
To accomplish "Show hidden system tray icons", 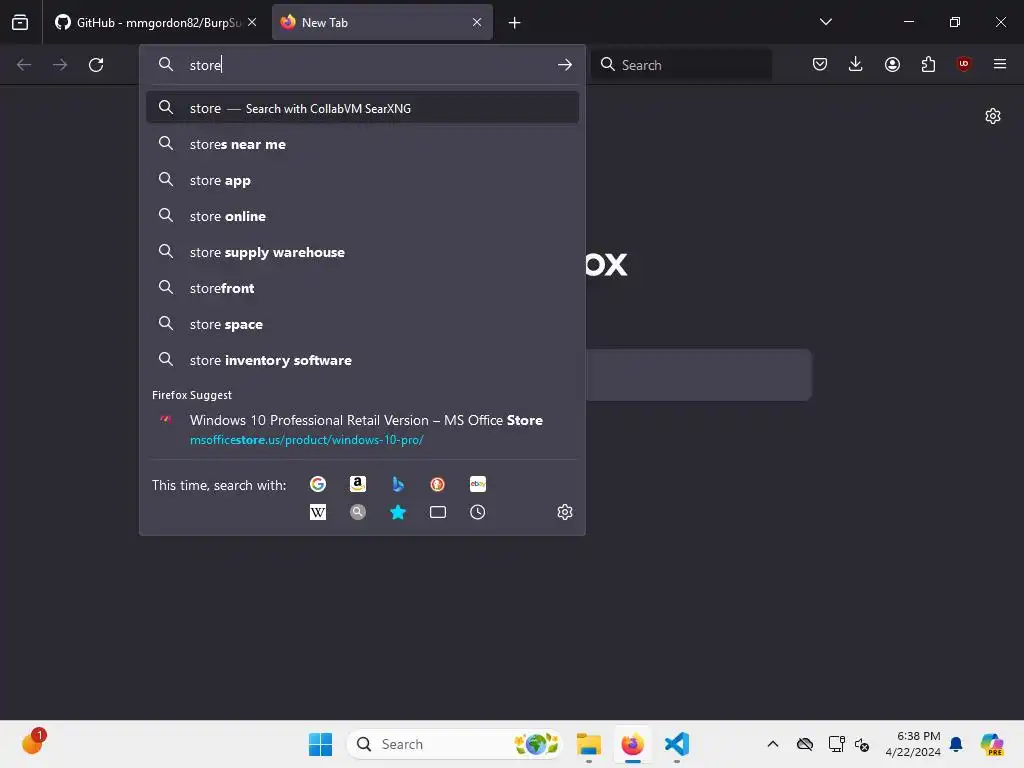I will 773,744.
